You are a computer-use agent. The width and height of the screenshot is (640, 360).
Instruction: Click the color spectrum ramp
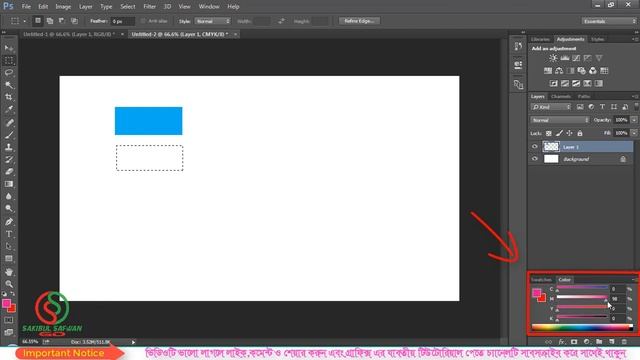[582, 327]
